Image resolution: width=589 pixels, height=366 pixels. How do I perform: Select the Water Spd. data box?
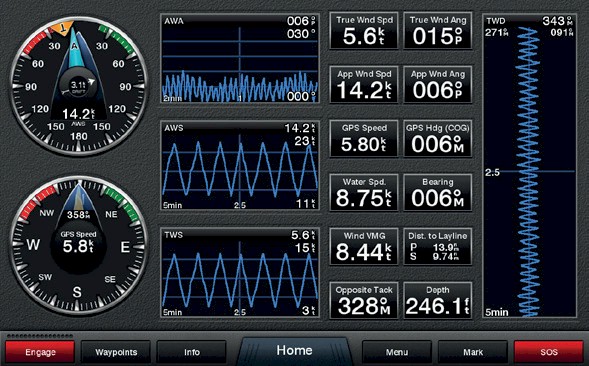point(364,192)
